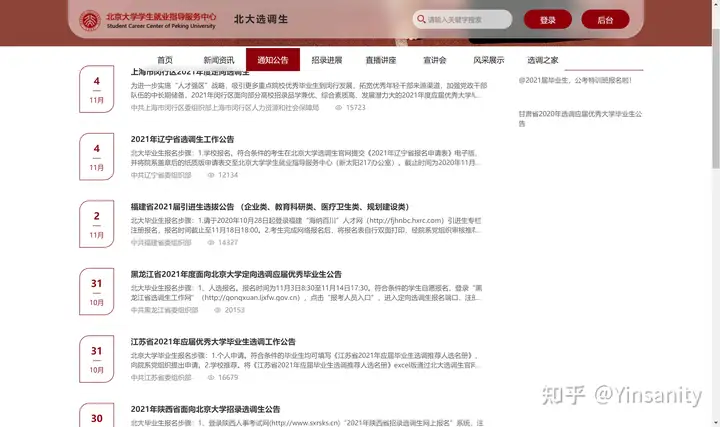Select the 通知公告 tab

tap(273, 60)
